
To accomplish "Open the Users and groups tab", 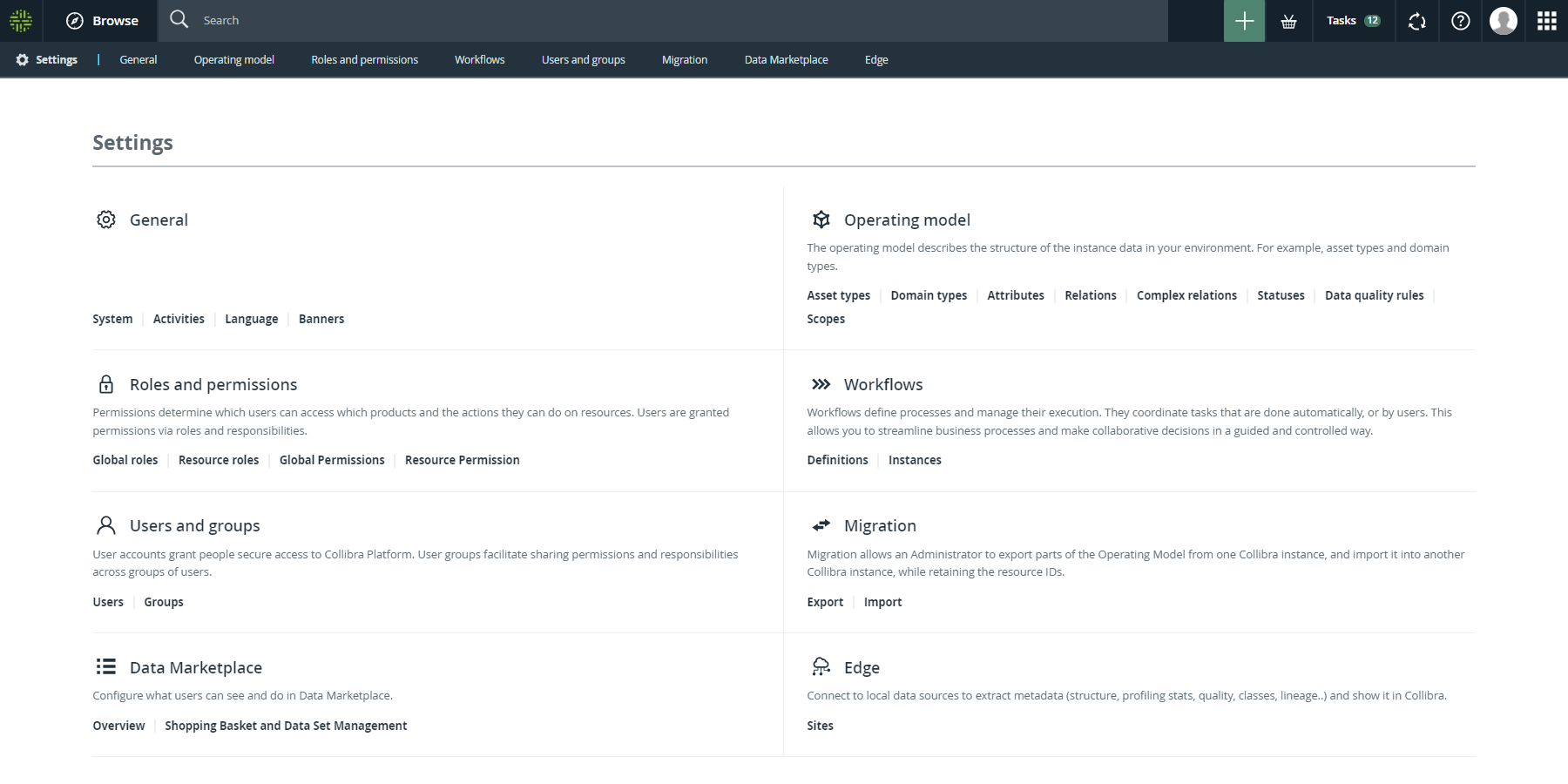I will [x=583, y=60].
